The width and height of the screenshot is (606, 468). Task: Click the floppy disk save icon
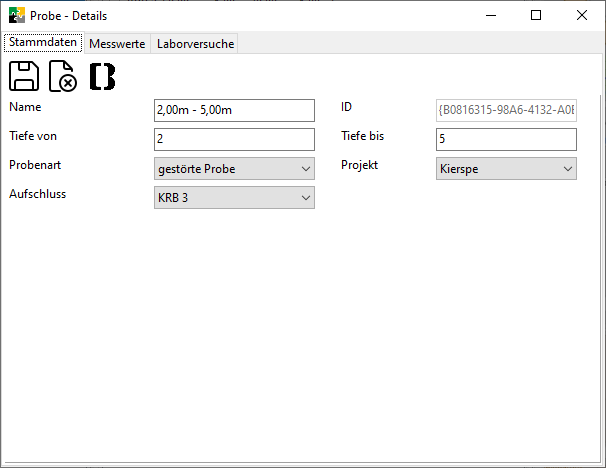(x=24, y=77)
